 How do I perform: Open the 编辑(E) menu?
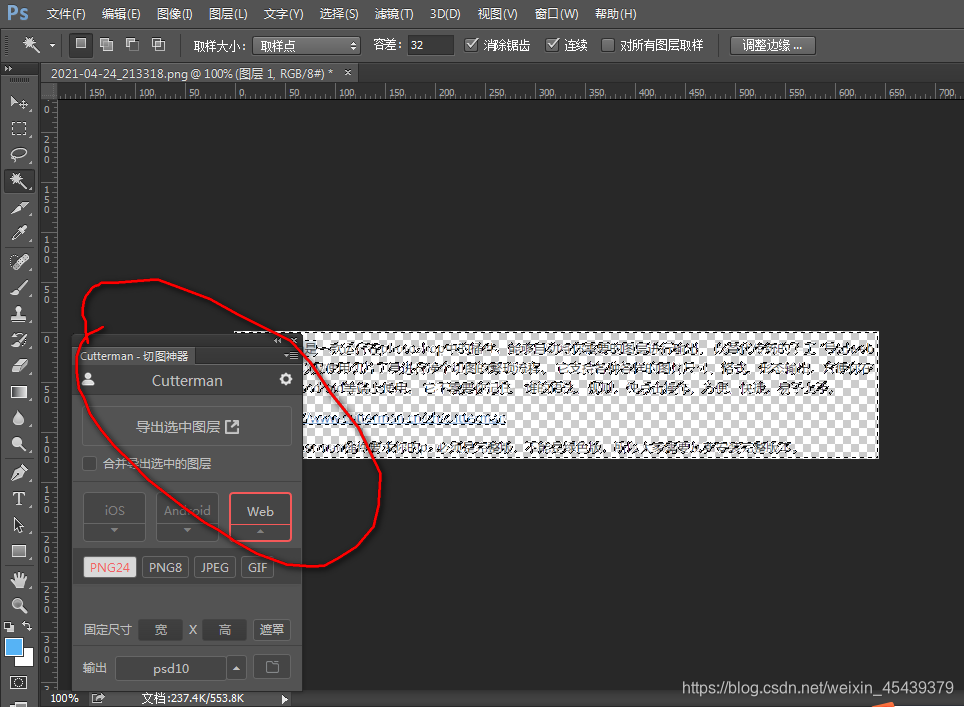[x=121, y=14]
